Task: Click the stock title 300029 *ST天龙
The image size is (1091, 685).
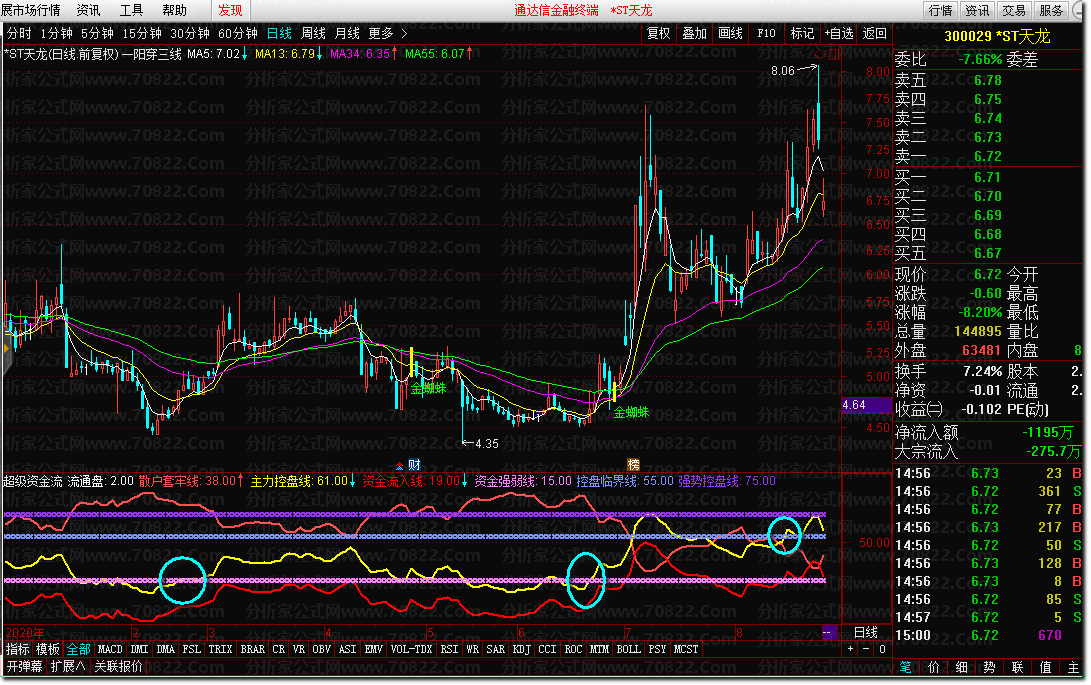Action: point(997,36)
